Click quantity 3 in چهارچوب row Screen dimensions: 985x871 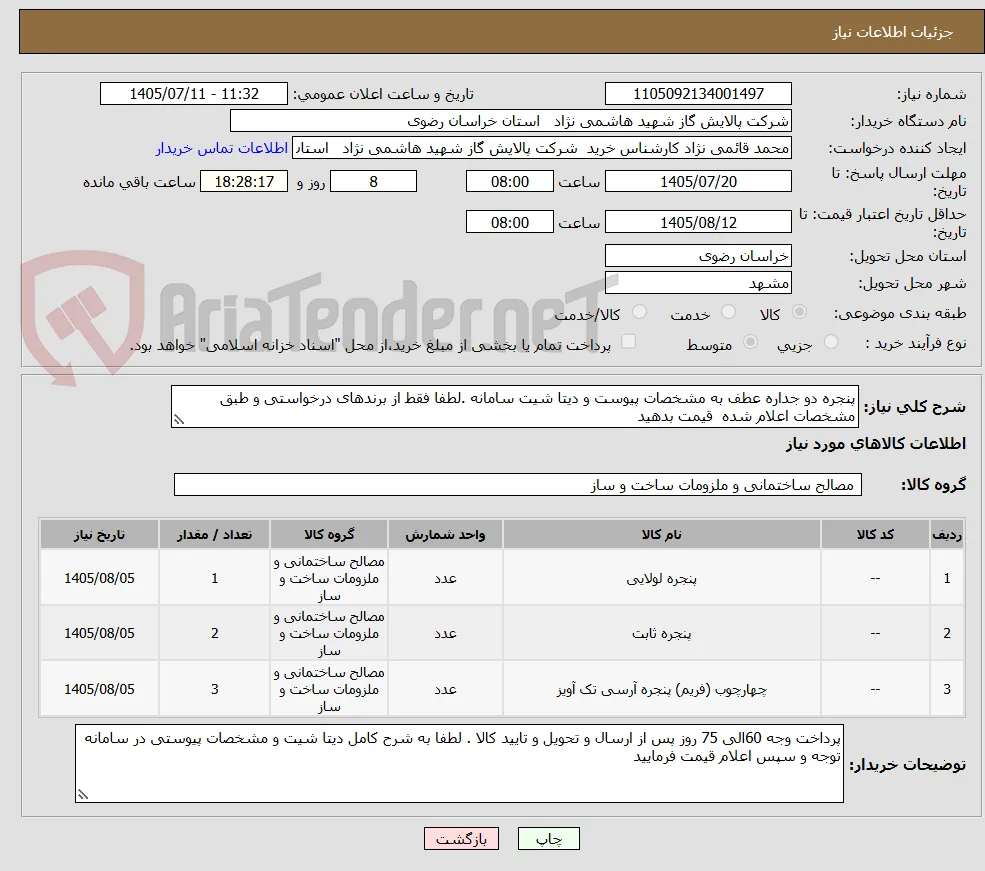pos(214,690)
